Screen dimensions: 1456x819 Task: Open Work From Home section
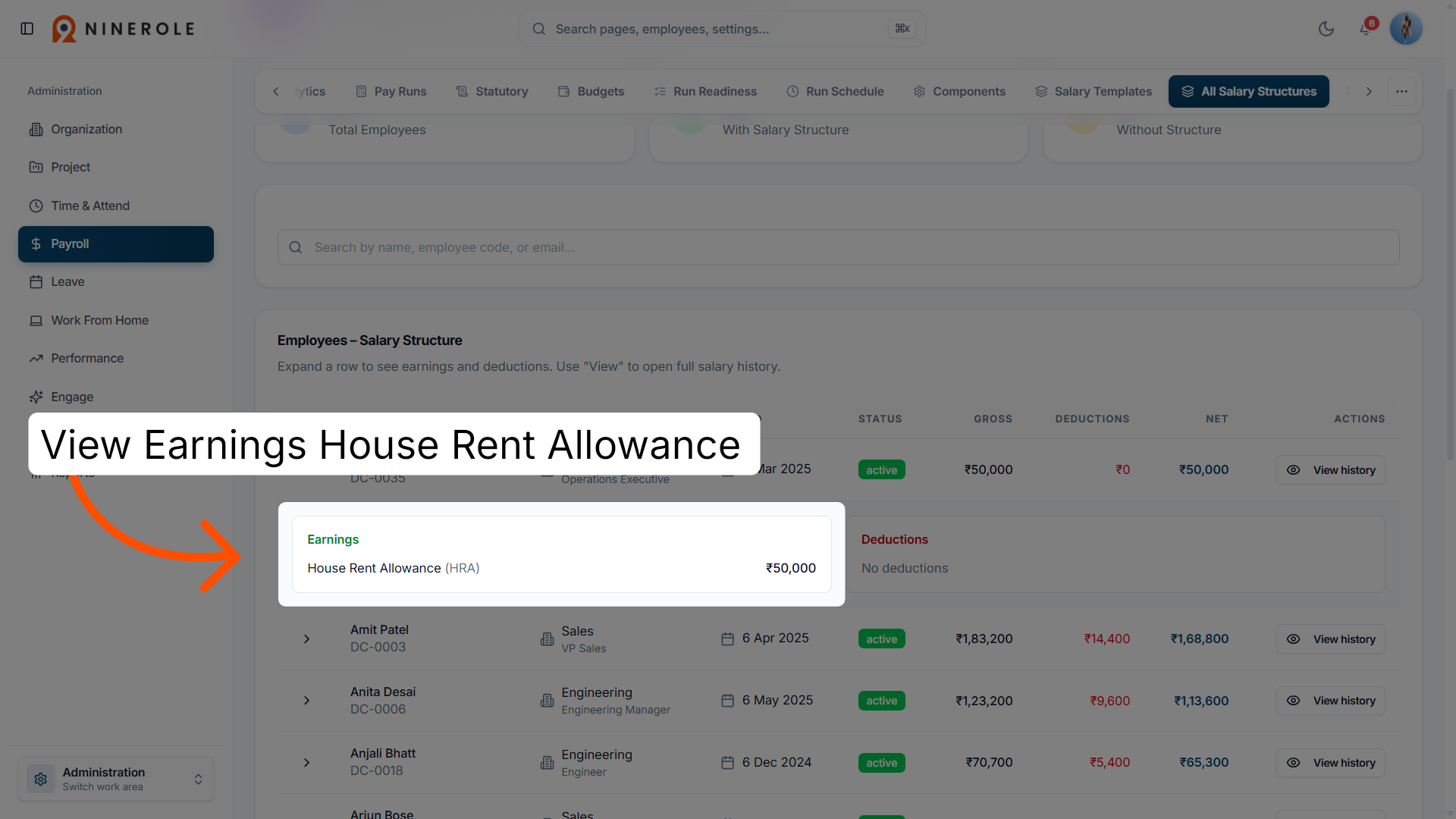click(x=116, y=320)
